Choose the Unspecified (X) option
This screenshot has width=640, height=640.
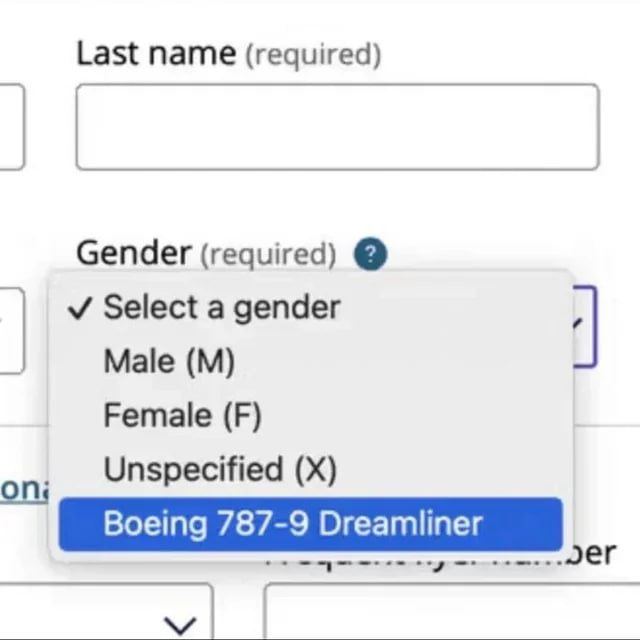[311, 469]
